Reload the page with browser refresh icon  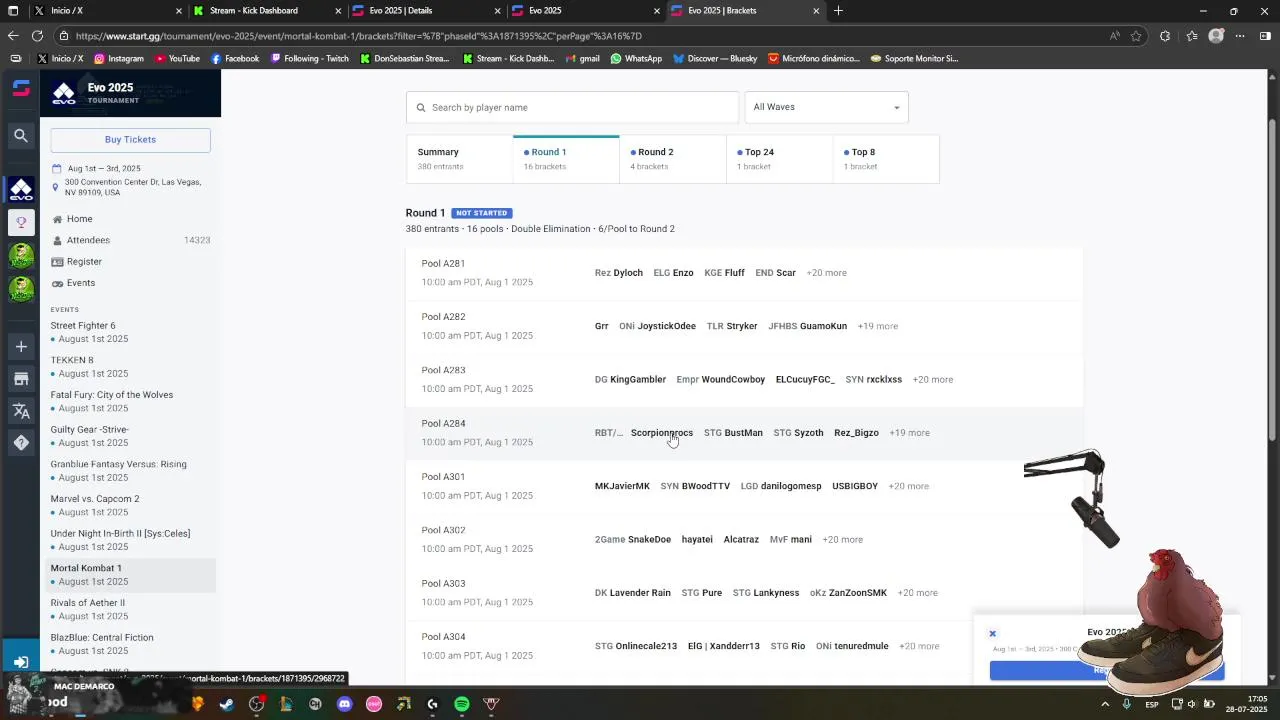(37, 36)
